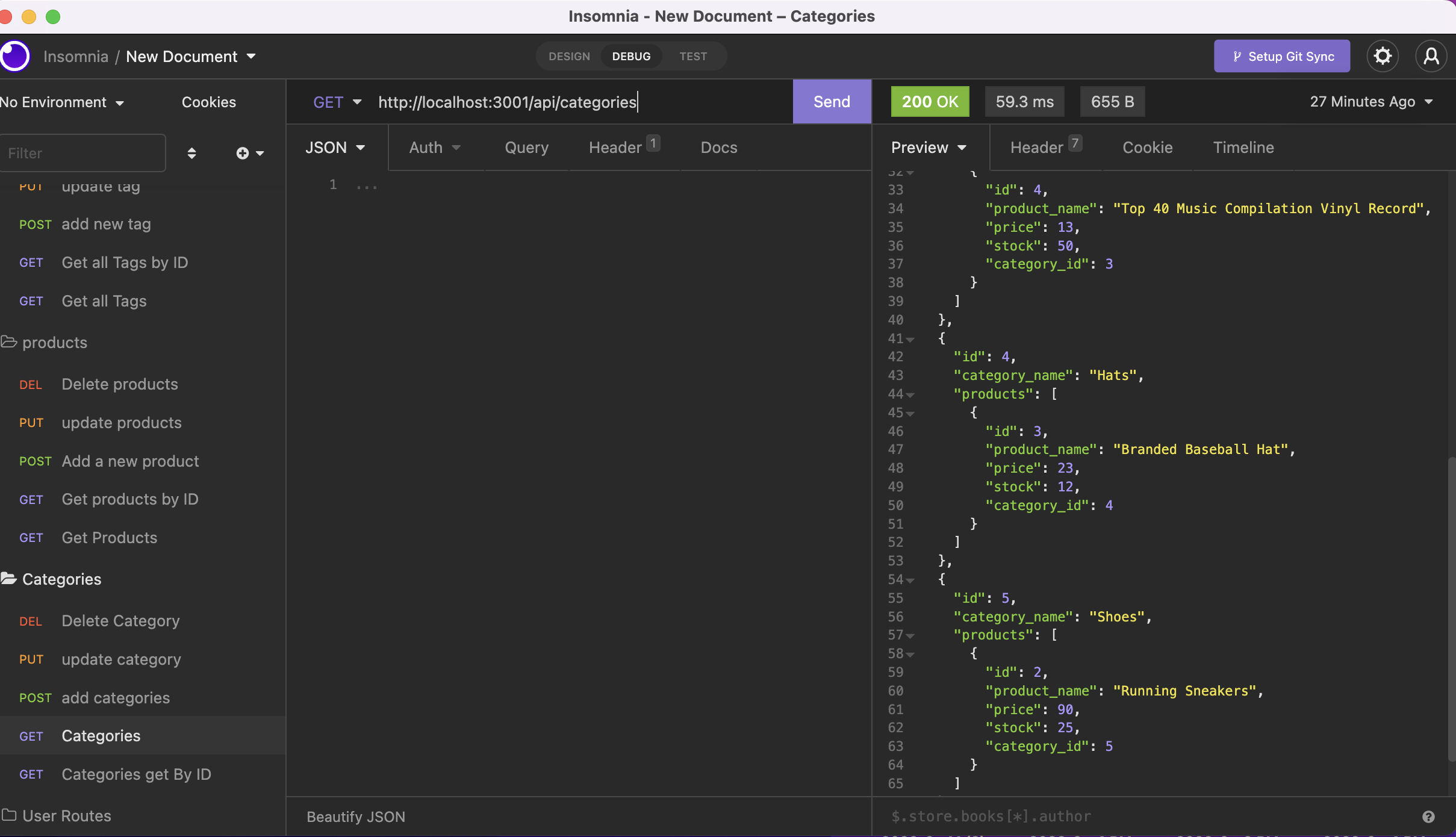Open the Auth type dropdown
Screen dimensions: 1456x837
click(x=435, y=148)
